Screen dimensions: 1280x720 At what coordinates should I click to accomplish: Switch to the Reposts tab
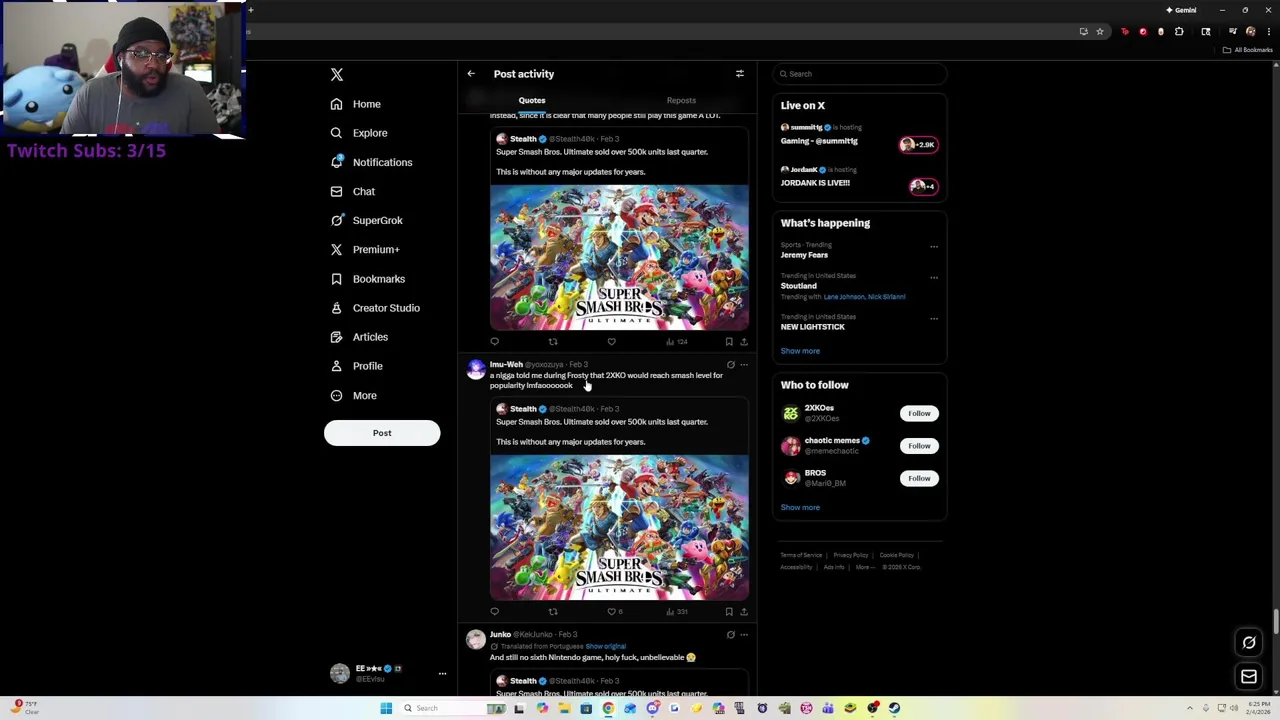click(x=681, y=100)
